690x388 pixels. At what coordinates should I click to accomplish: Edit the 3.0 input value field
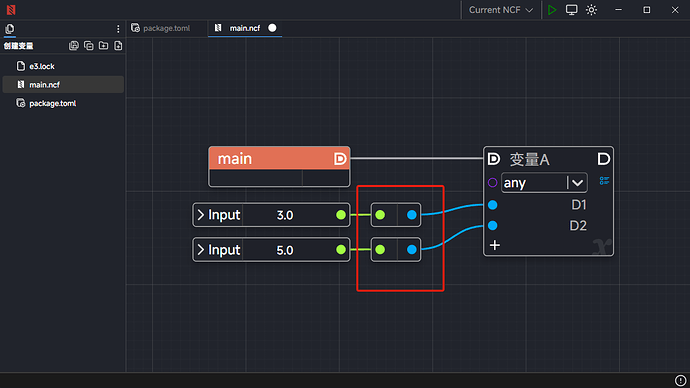pyautogui.click(x=285, y=215)
